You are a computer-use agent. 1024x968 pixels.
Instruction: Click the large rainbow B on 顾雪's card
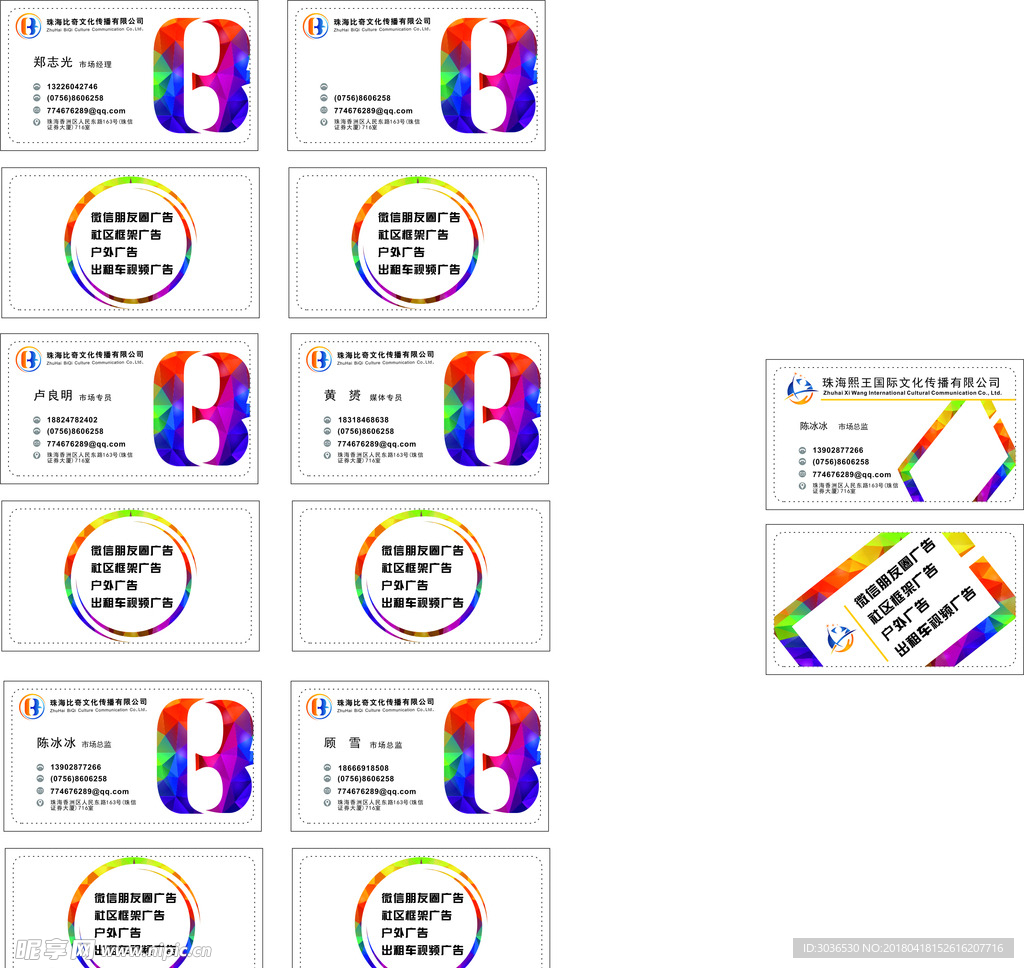click(492, 756)
